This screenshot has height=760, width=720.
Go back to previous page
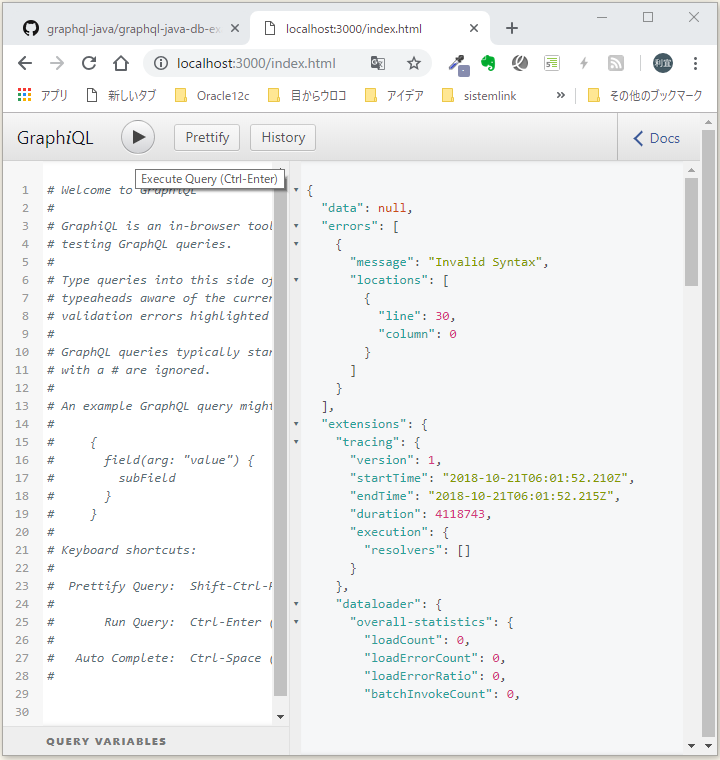click(25, 63)
